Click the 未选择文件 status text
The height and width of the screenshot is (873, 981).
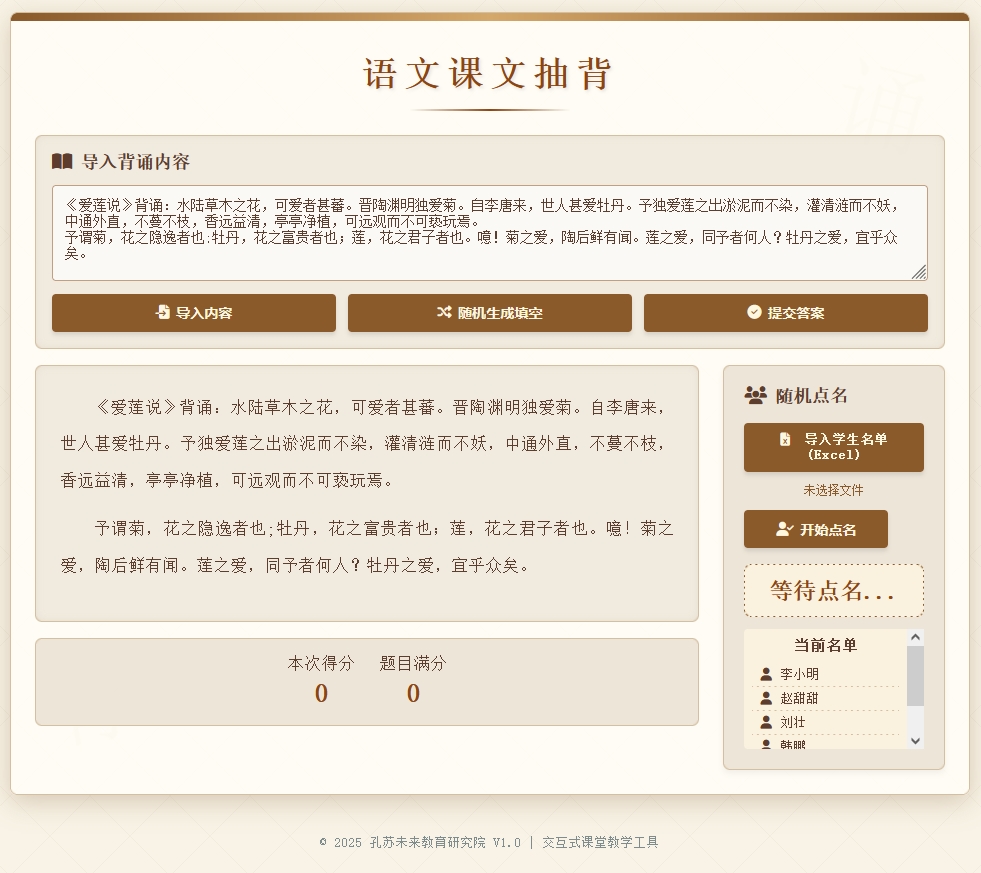pyautogui.click(x=833, y=490)
